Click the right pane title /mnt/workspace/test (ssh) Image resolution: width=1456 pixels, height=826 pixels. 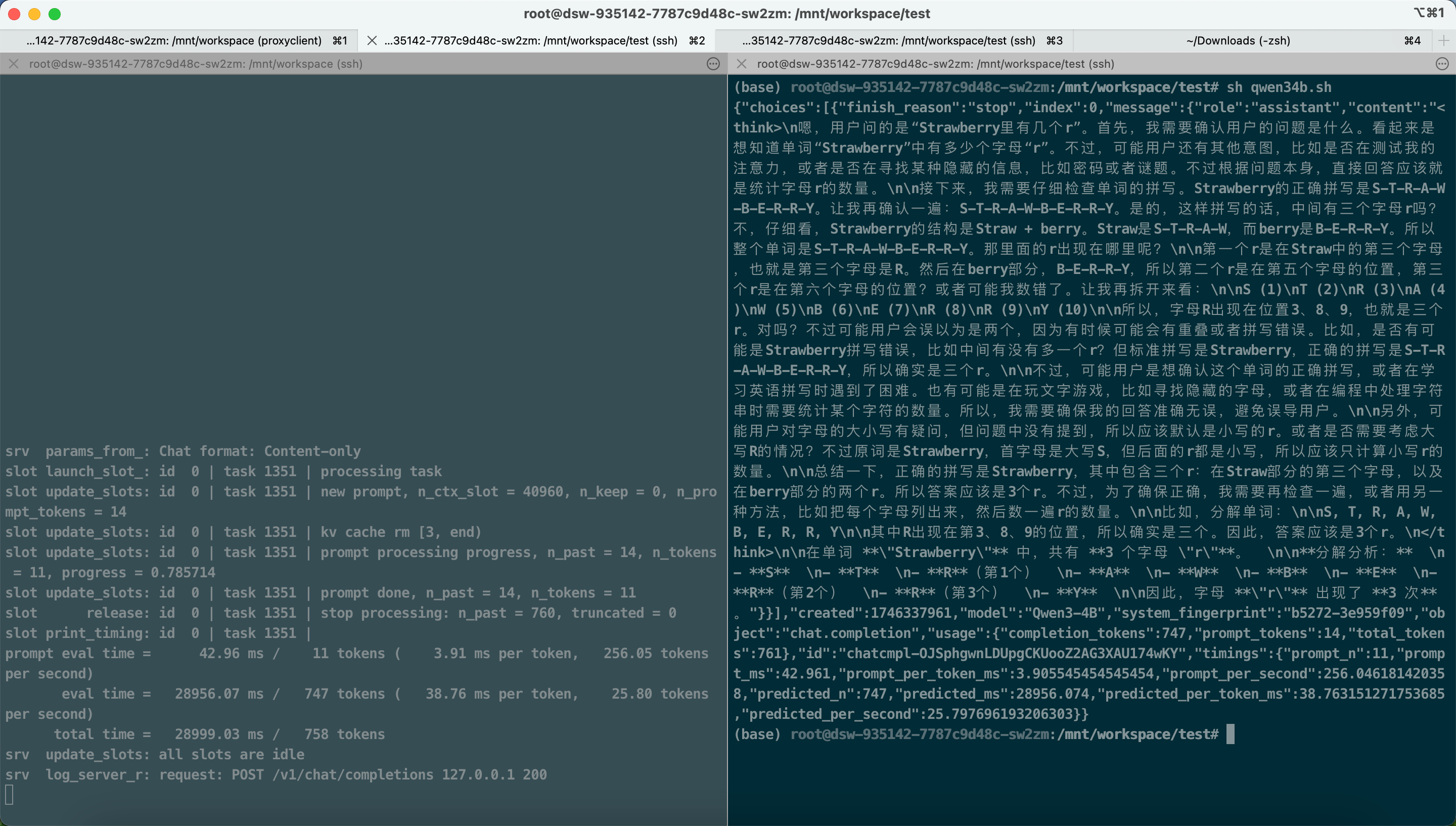[935, 64]
